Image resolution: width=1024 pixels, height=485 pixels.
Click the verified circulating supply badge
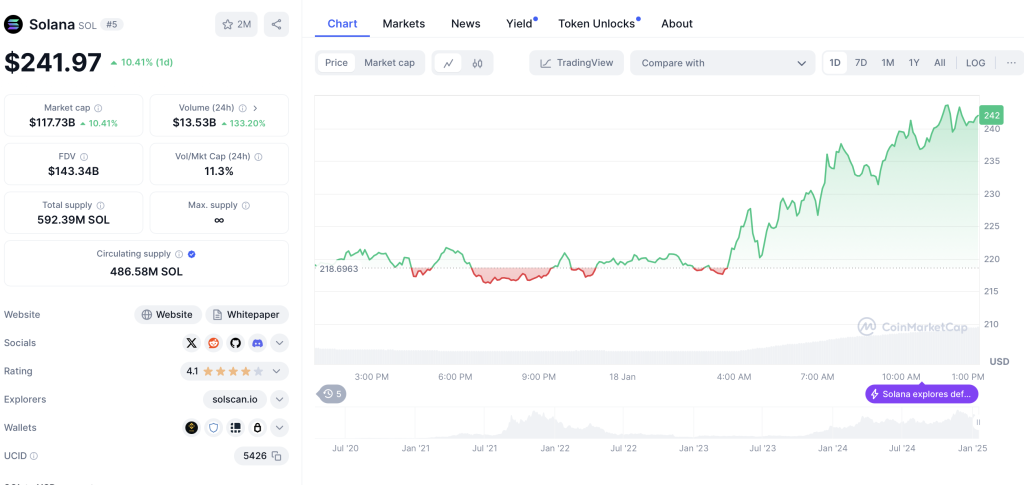tap(192, 254)
